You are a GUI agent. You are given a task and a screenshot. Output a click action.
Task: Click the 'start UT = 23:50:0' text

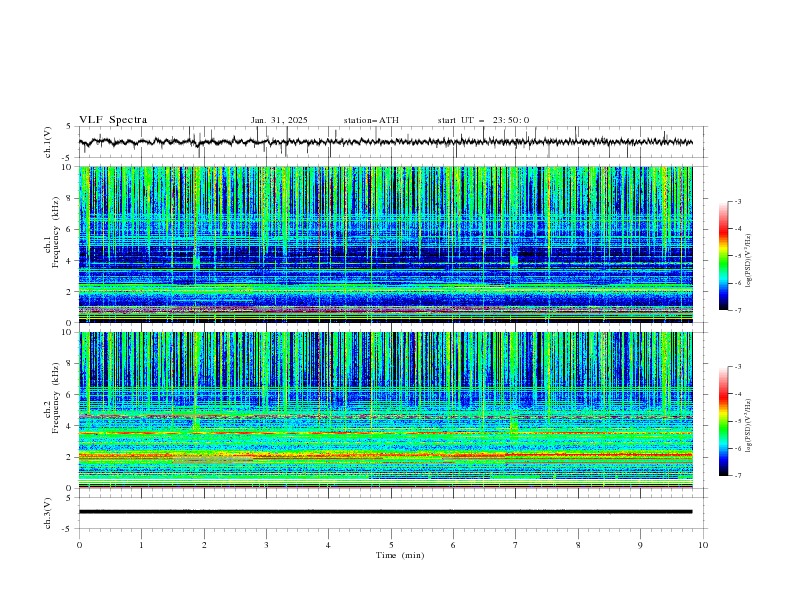point(483,120)
